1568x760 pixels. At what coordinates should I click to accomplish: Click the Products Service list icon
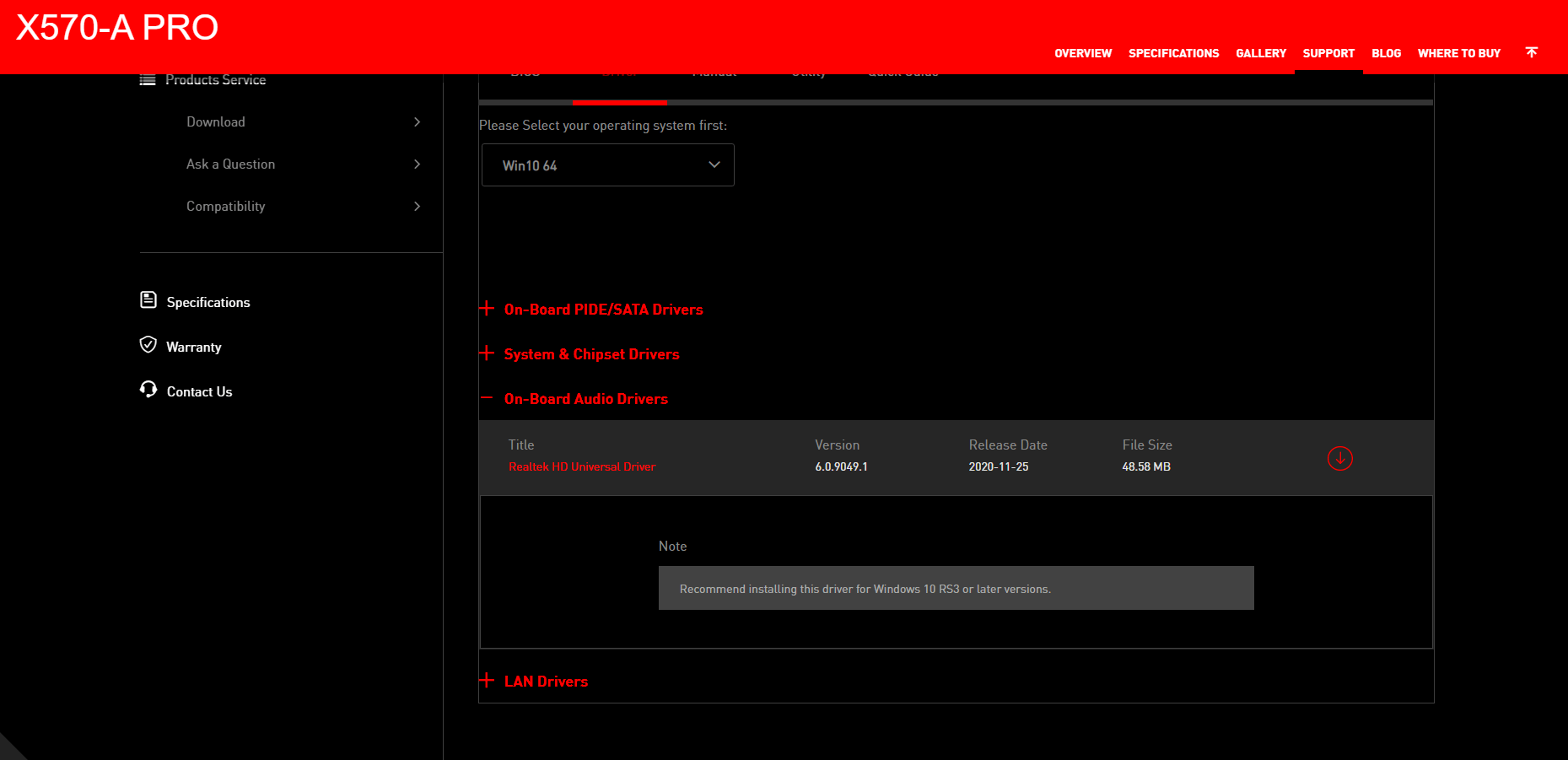[148, 80]
